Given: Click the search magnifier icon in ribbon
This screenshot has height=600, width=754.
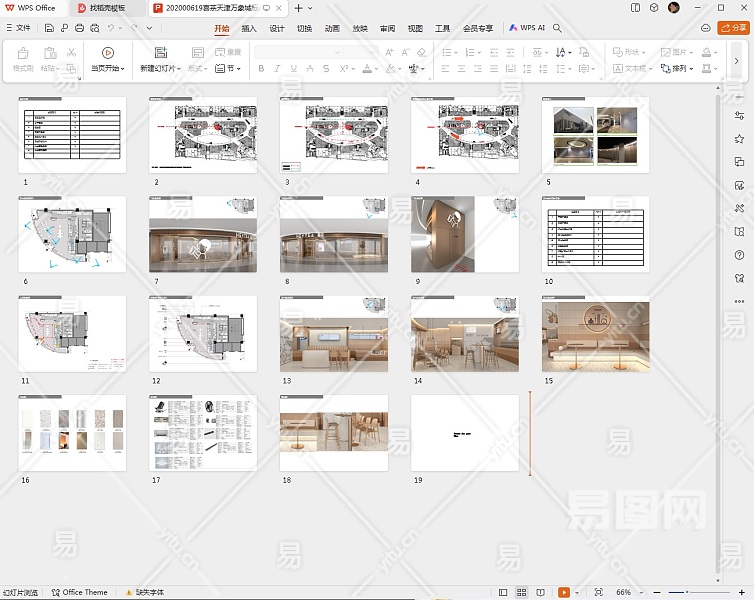Looking at the screenshot, I should 558,28.
